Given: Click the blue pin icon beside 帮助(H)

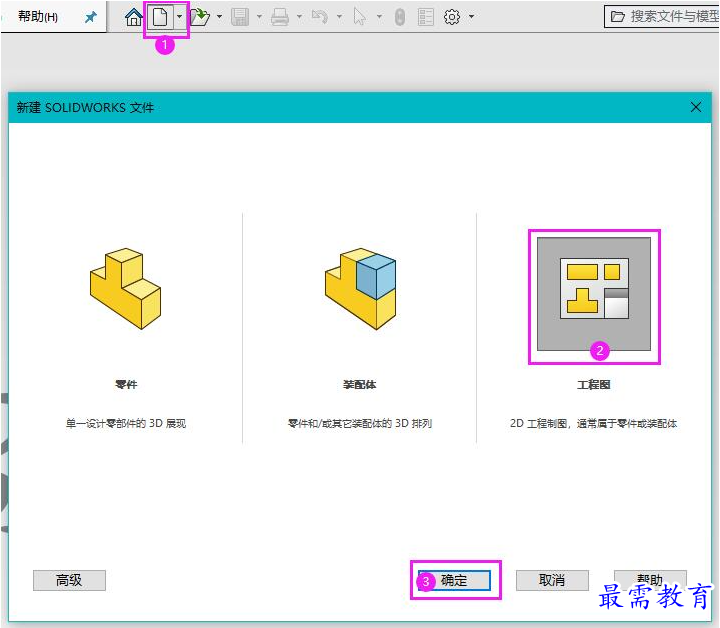Looking at the screenshot, I should tap(90, 17).
